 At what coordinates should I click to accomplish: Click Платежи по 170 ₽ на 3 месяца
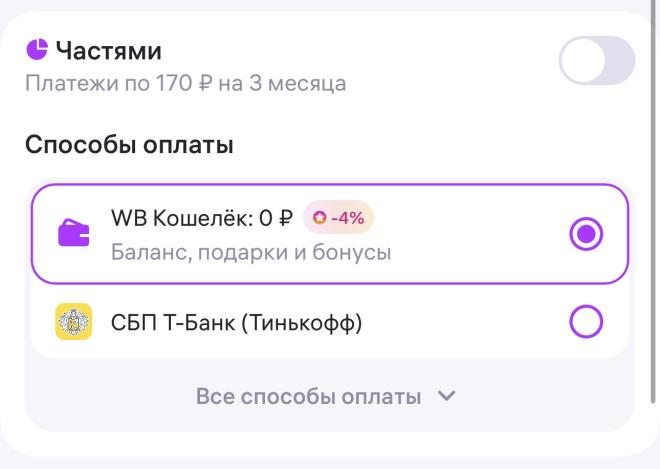coord(186,83)
